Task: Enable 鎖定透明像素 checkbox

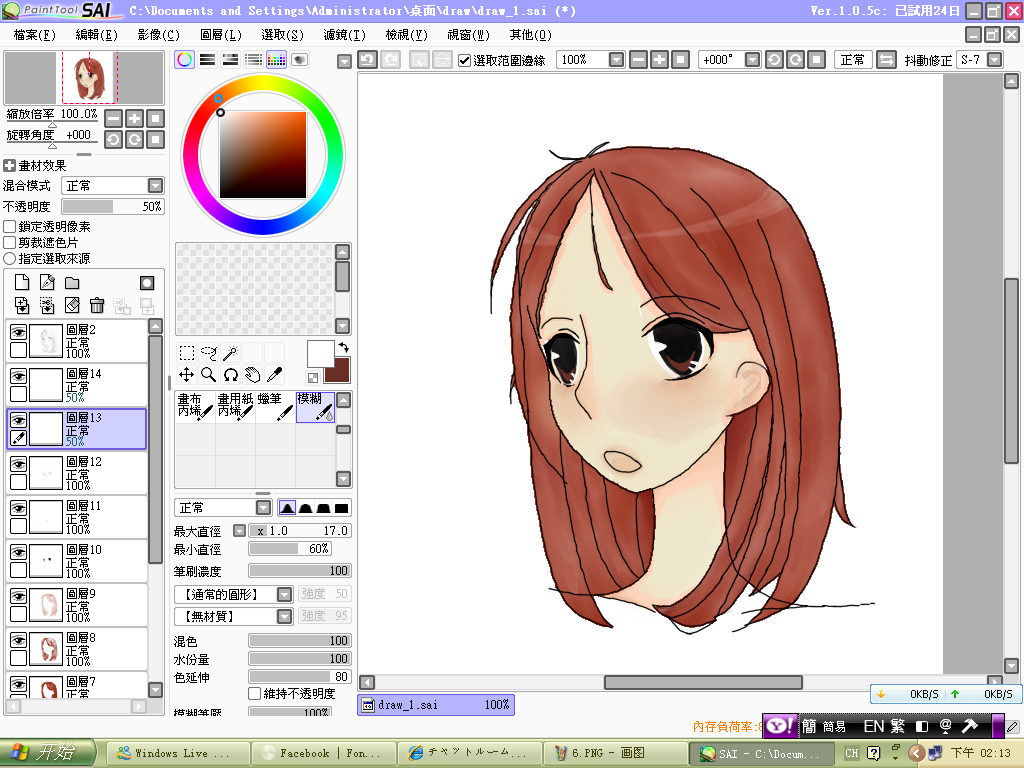Action: [x=10, y=227]
